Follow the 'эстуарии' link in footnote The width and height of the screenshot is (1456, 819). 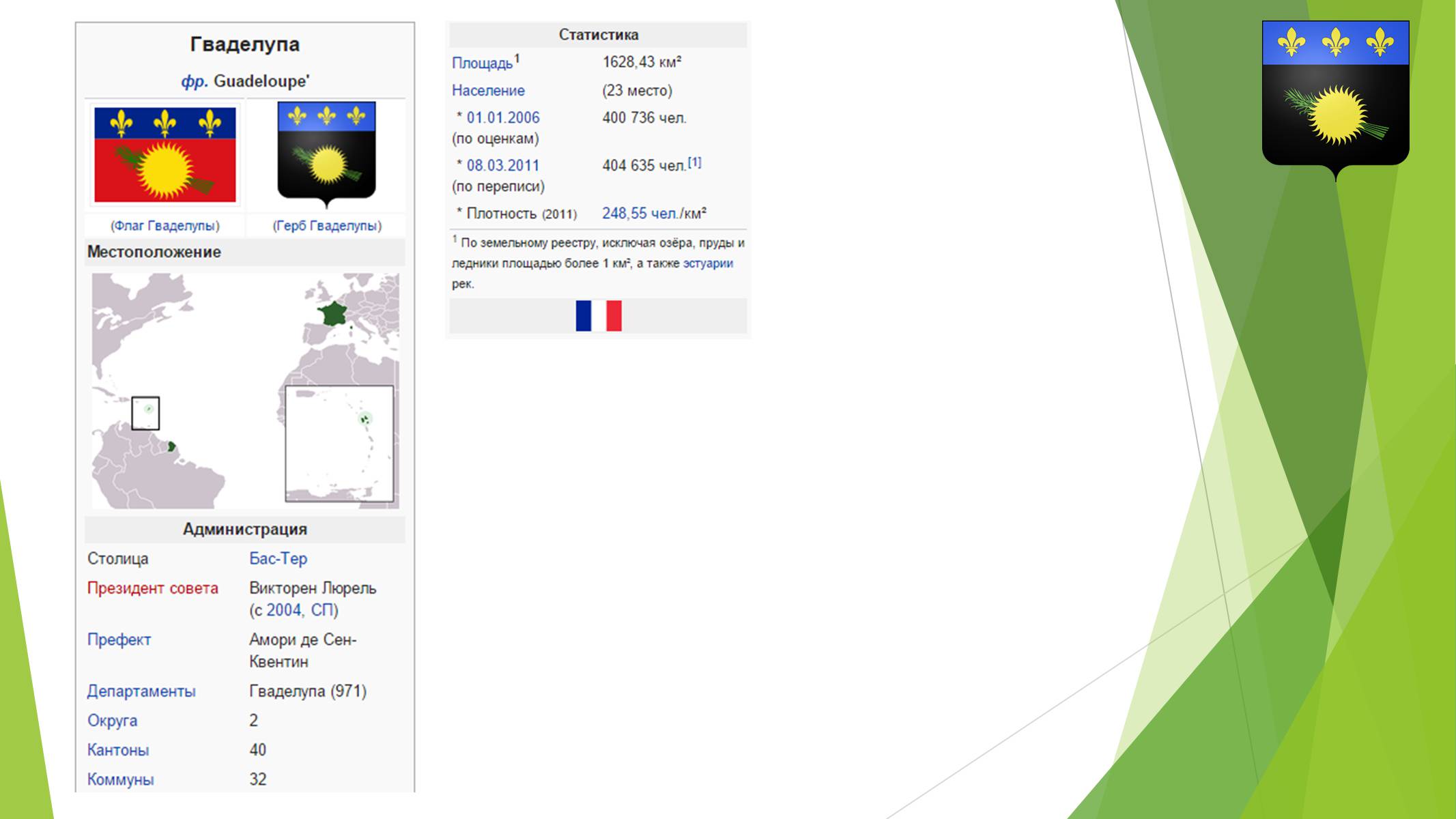click(x=708, y=263)
